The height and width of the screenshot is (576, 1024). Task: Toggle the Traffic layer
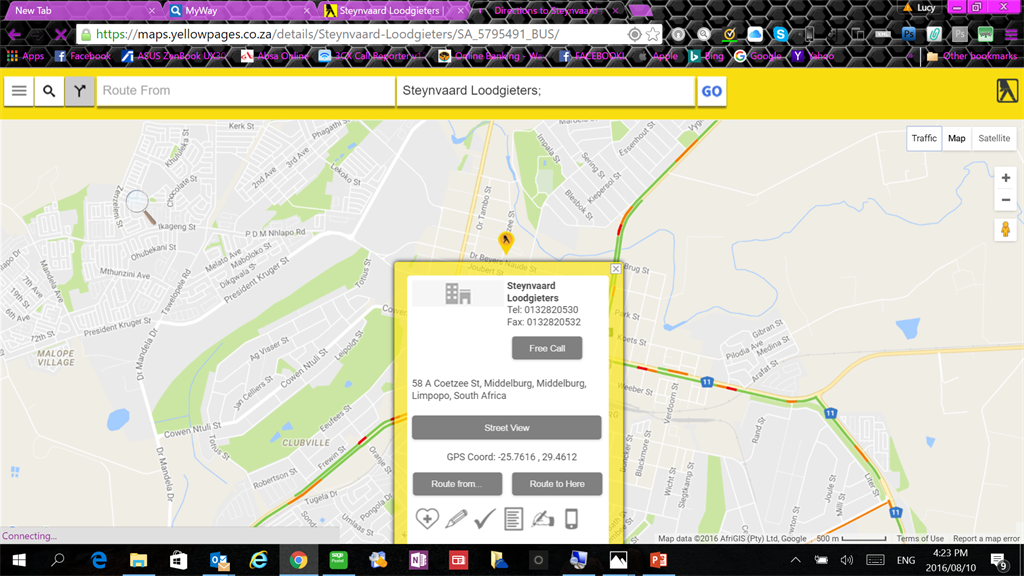(924, 138)
